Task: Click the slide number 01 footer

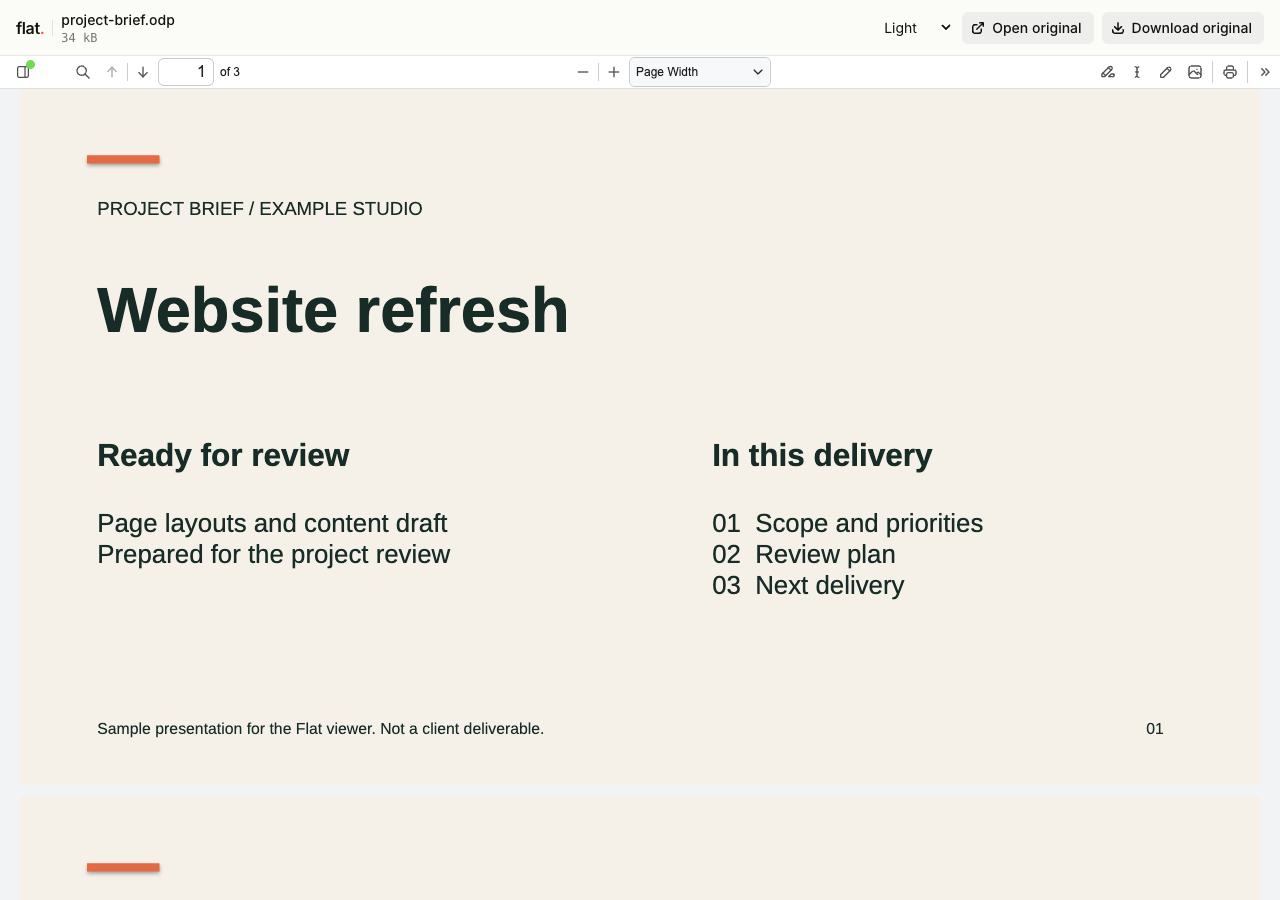Action: pyautogui.click(x=1155, y=729)
